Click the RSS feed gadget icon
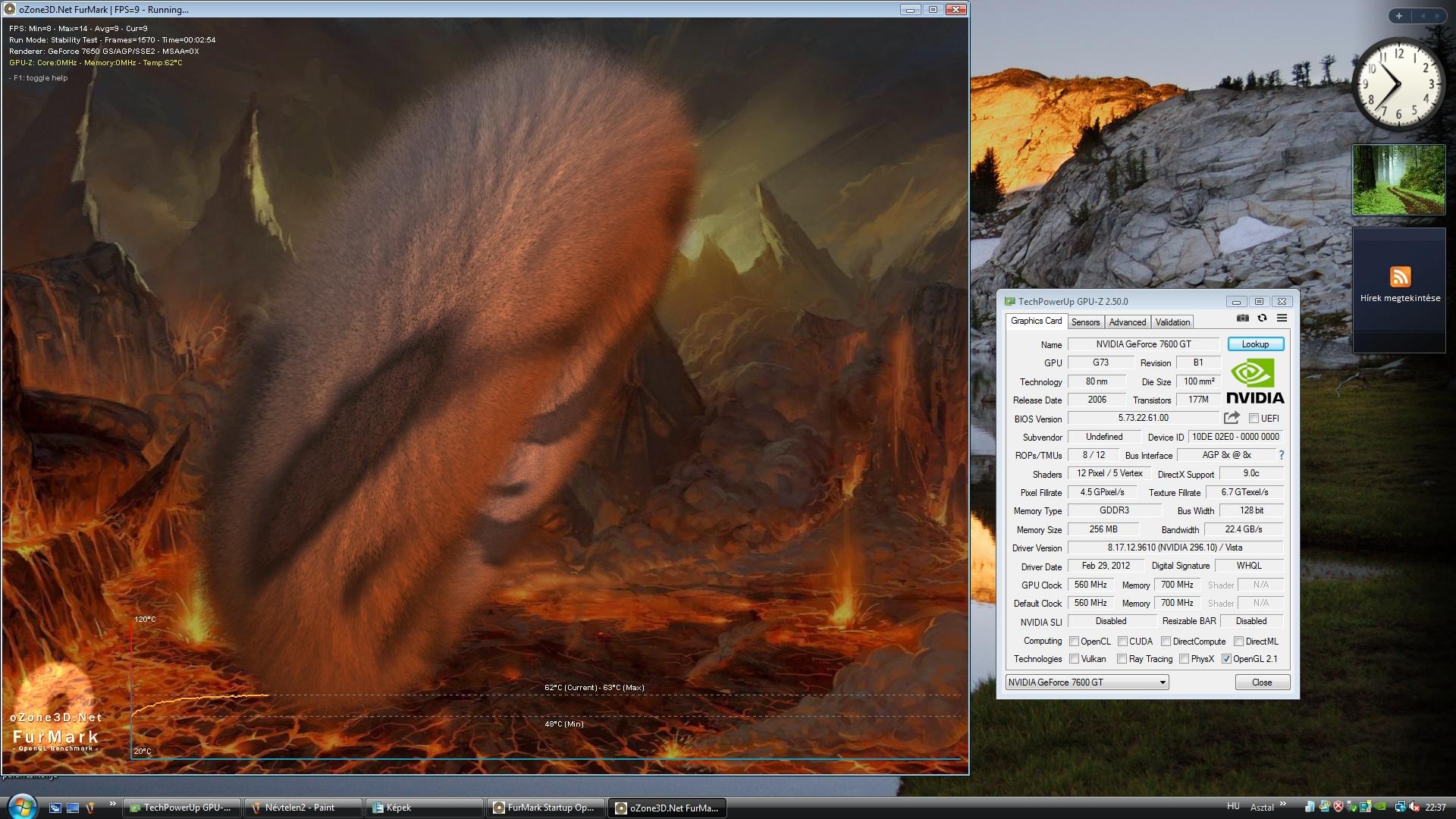Image resolution: width=1456 pixels, height=819 pixels. [x=1400, y=277]
